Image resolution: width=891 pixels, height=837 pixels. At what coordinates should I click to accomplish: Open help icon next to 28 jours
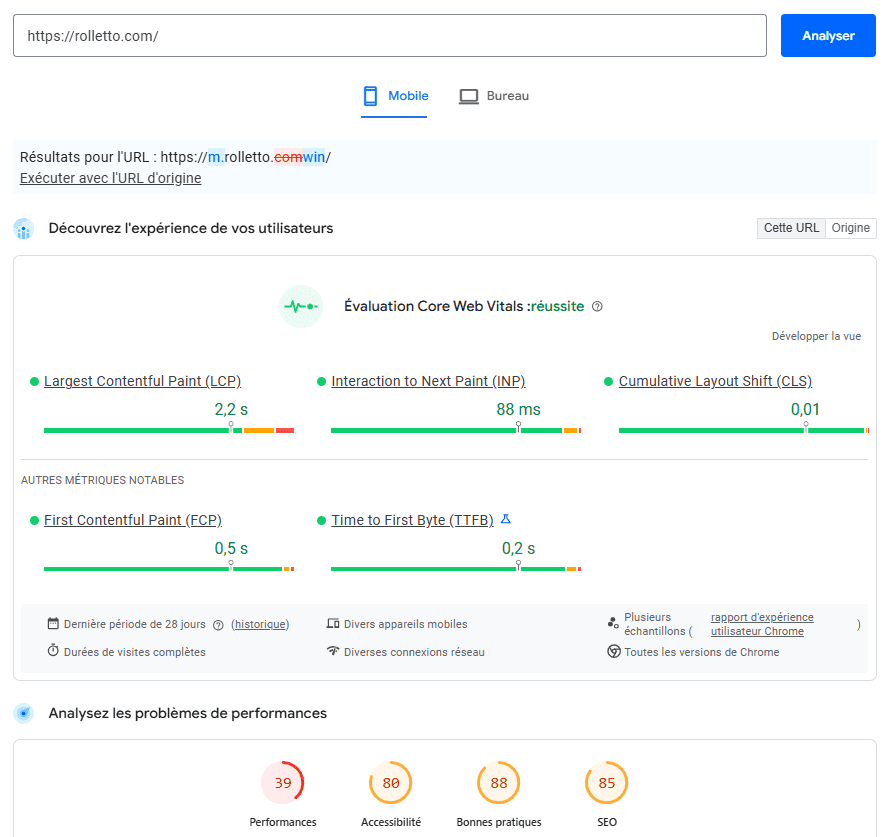[x=218, y=625]
